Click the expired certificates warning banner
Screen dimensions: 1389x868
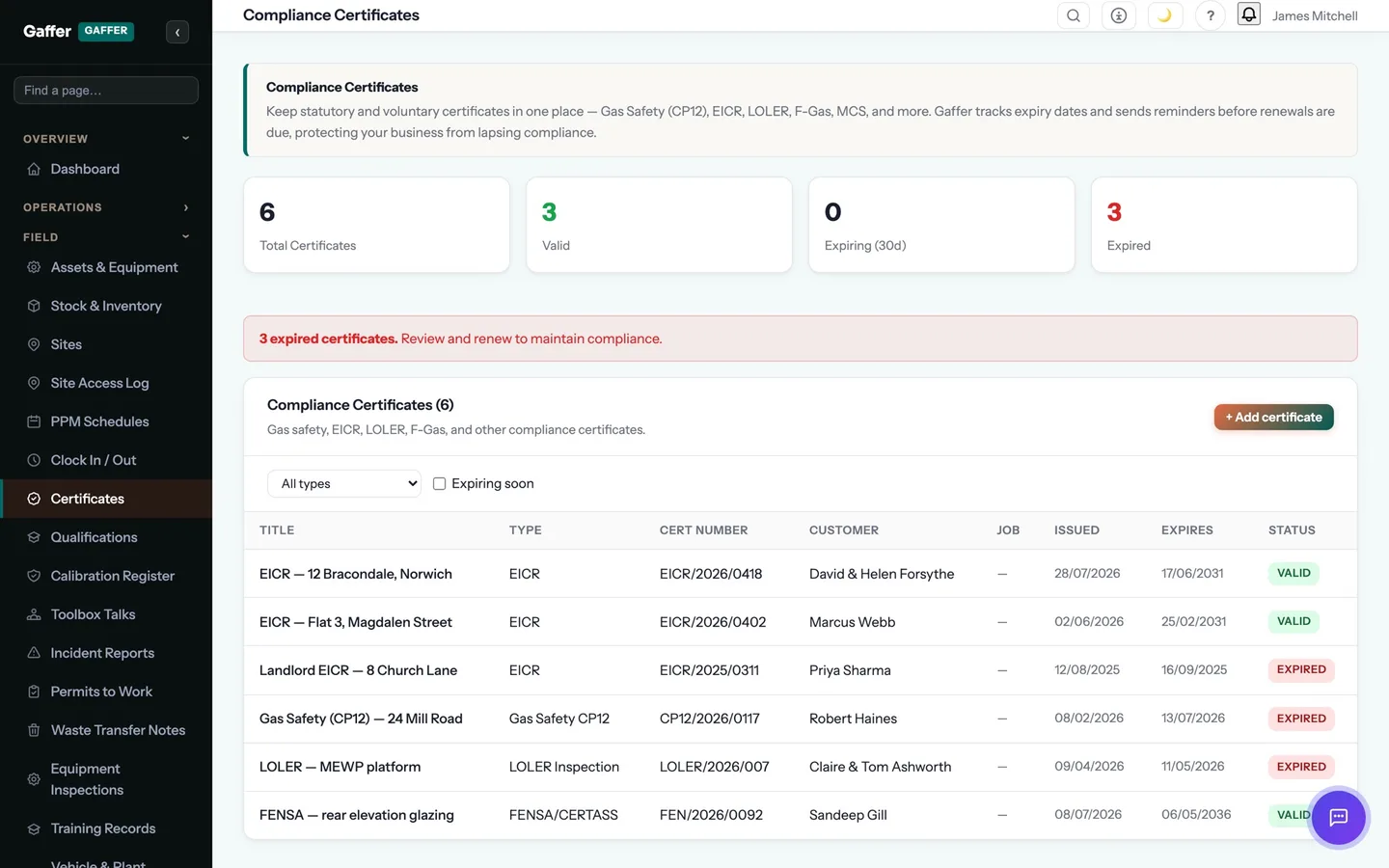[800, 339]
